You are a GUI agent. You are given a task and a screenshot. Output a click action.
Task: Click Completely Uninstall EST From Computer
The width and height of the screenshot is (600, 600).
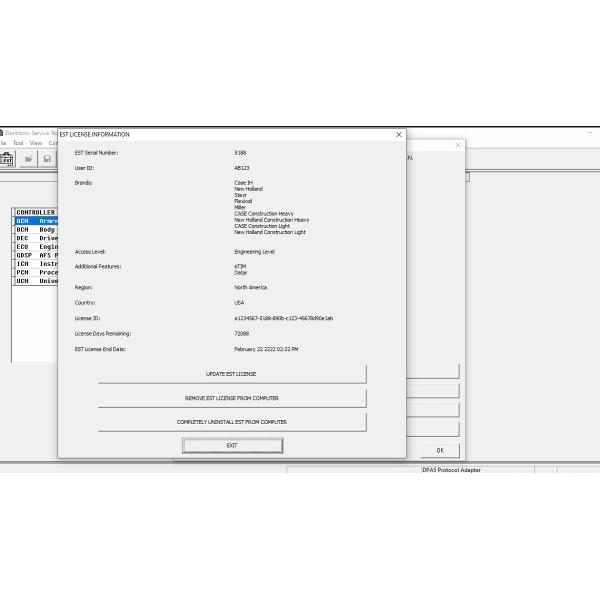(x=231, y=422)
